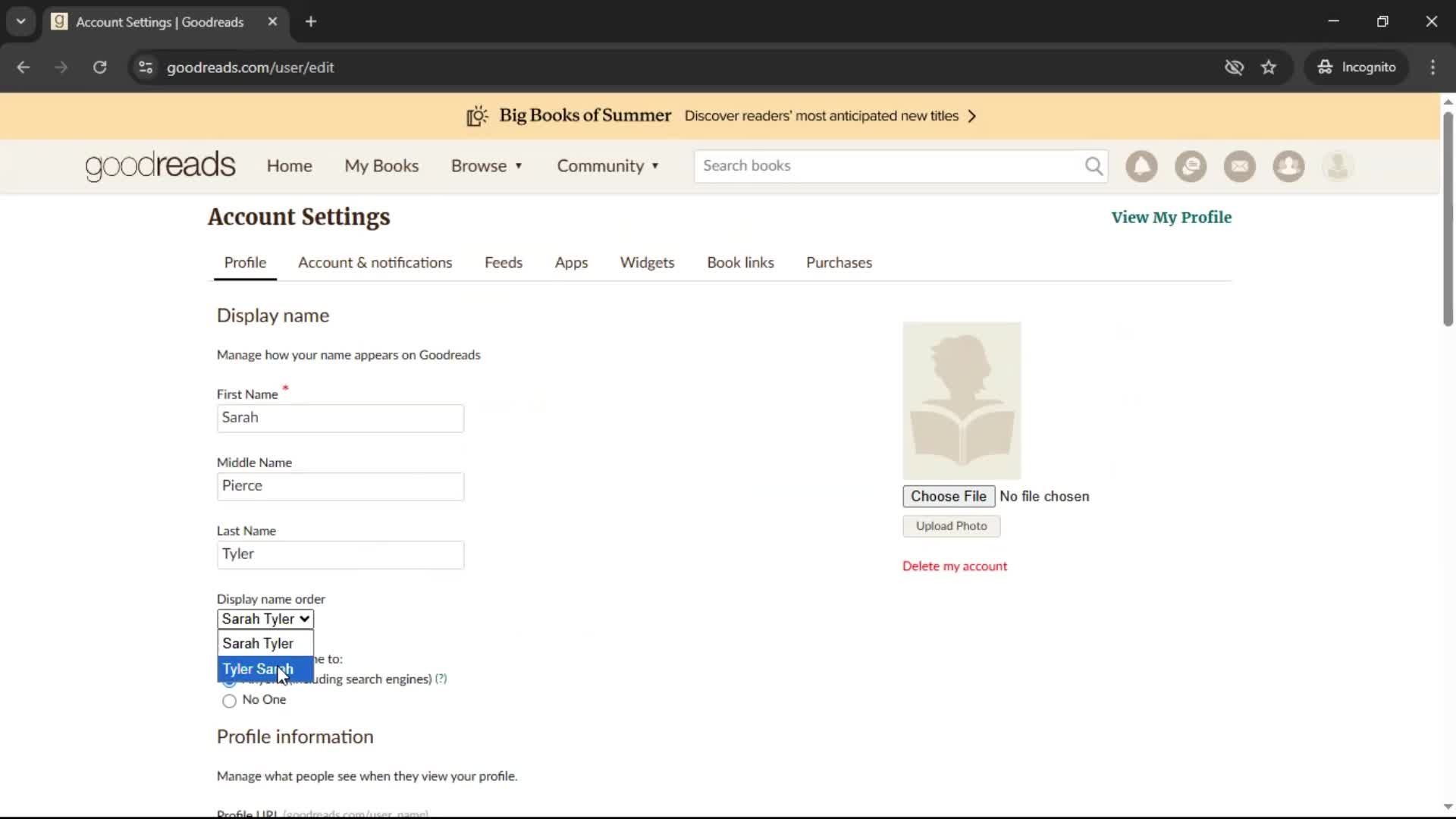
Task: Switch to the Apps tab
Action: click(571, 263)
